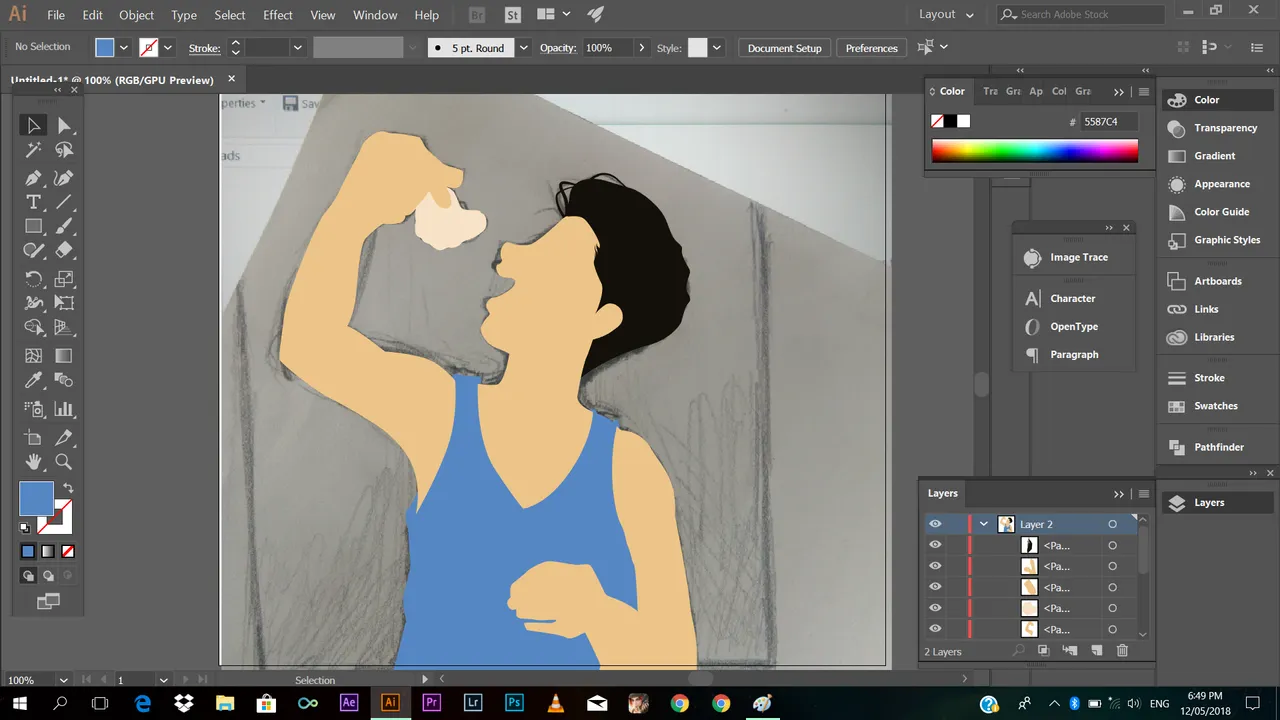Select the Shape Builder tool

33,328
